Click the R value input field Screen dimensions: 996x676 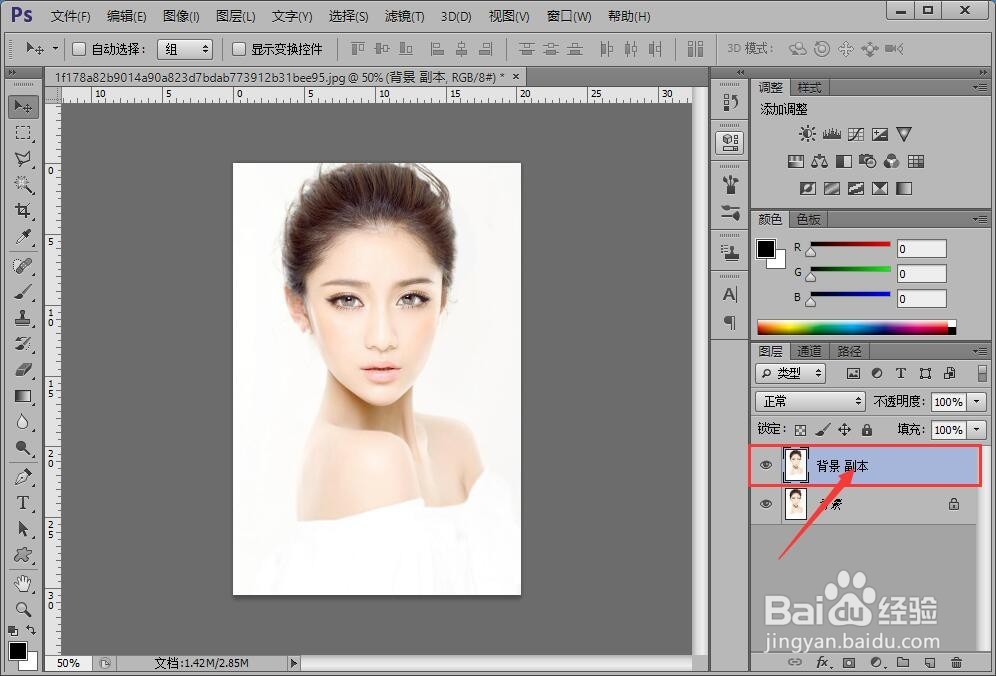[x=921, y=249]
